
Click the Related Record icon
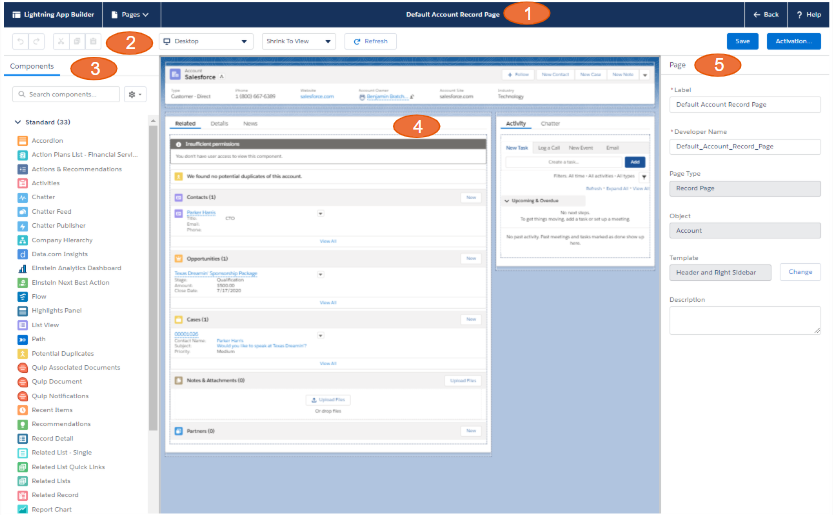pyautogui.click(x=22, y=495)
